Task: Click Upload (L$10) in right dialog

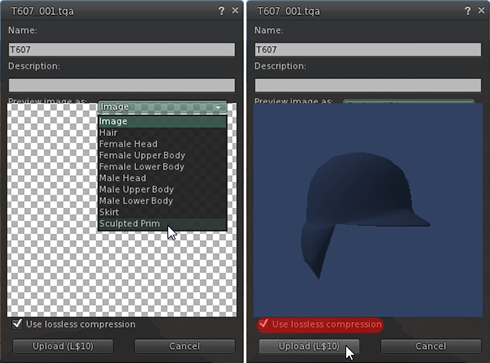Action: tap(309, 346)
